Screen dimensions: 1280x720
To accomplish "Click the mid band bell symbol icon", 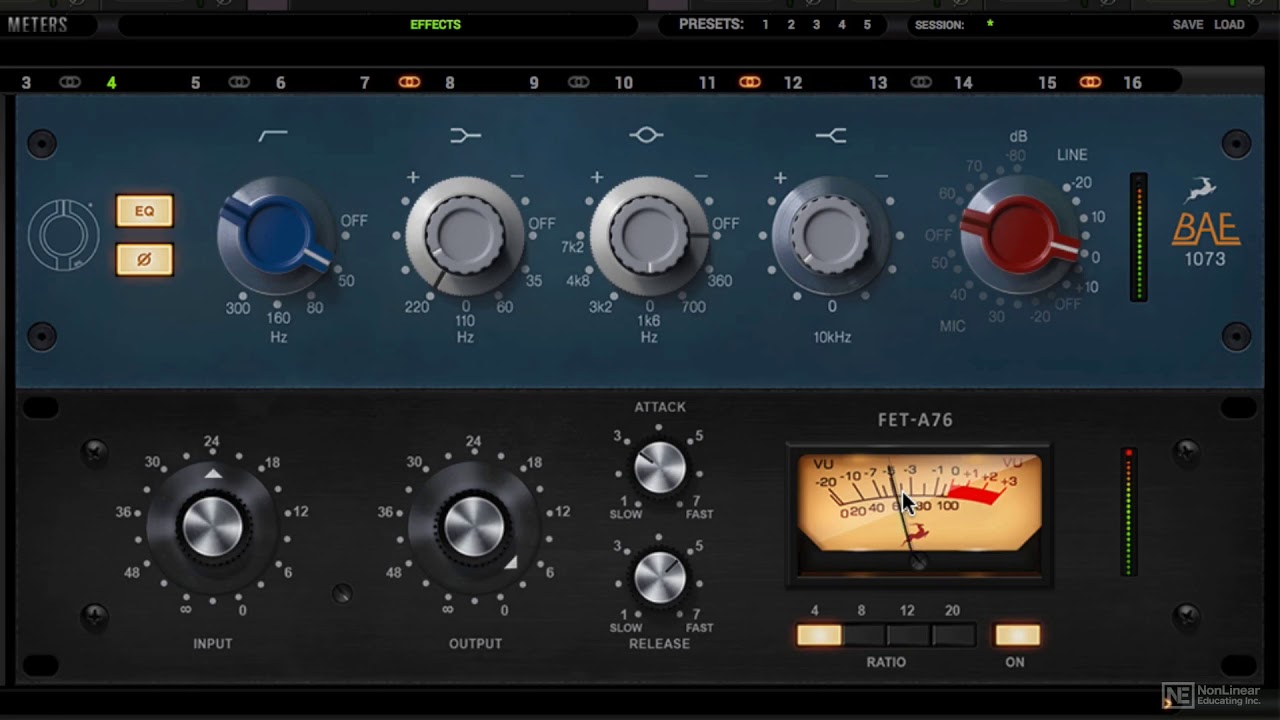I will coord(647,135).
